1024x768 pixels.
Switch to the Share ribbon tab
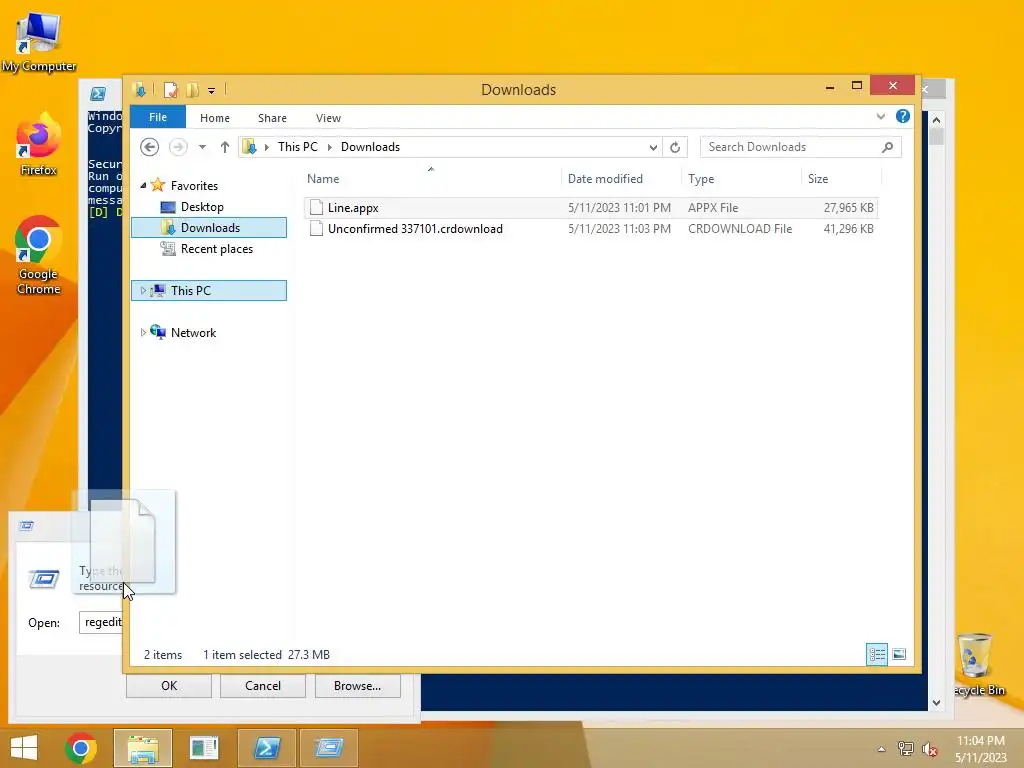[x=272, y=118]
